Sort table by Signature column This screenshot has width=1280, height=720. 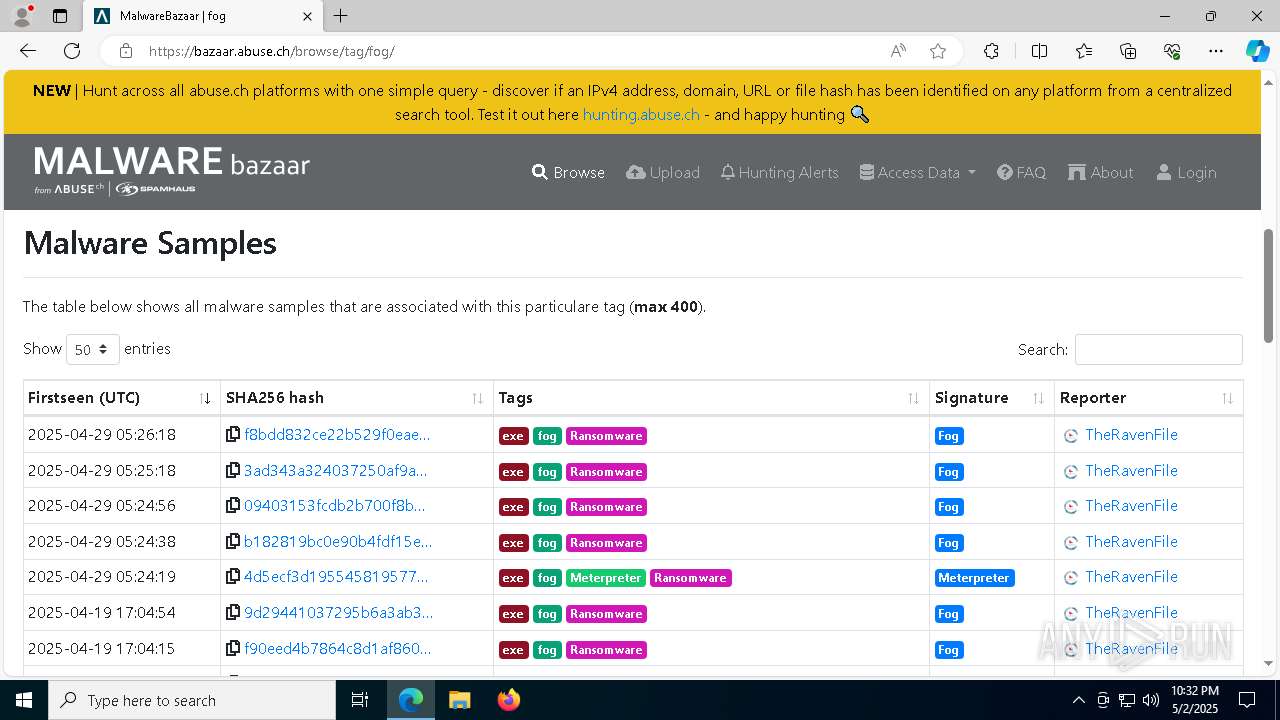(991, 398)
